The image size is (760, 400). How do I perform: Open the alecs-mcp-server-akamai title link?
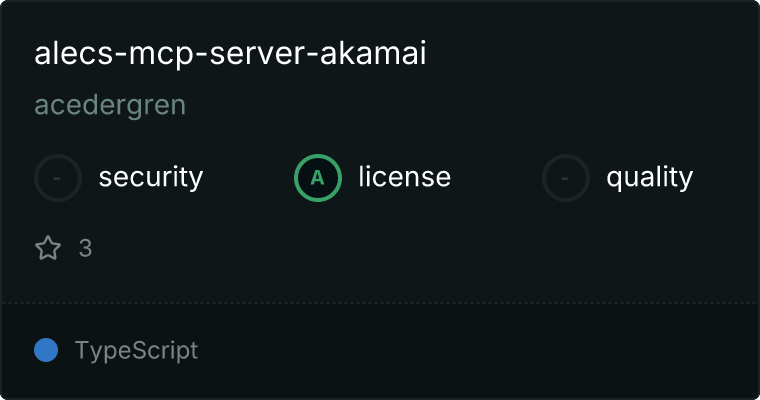click(x=230, y=53)
